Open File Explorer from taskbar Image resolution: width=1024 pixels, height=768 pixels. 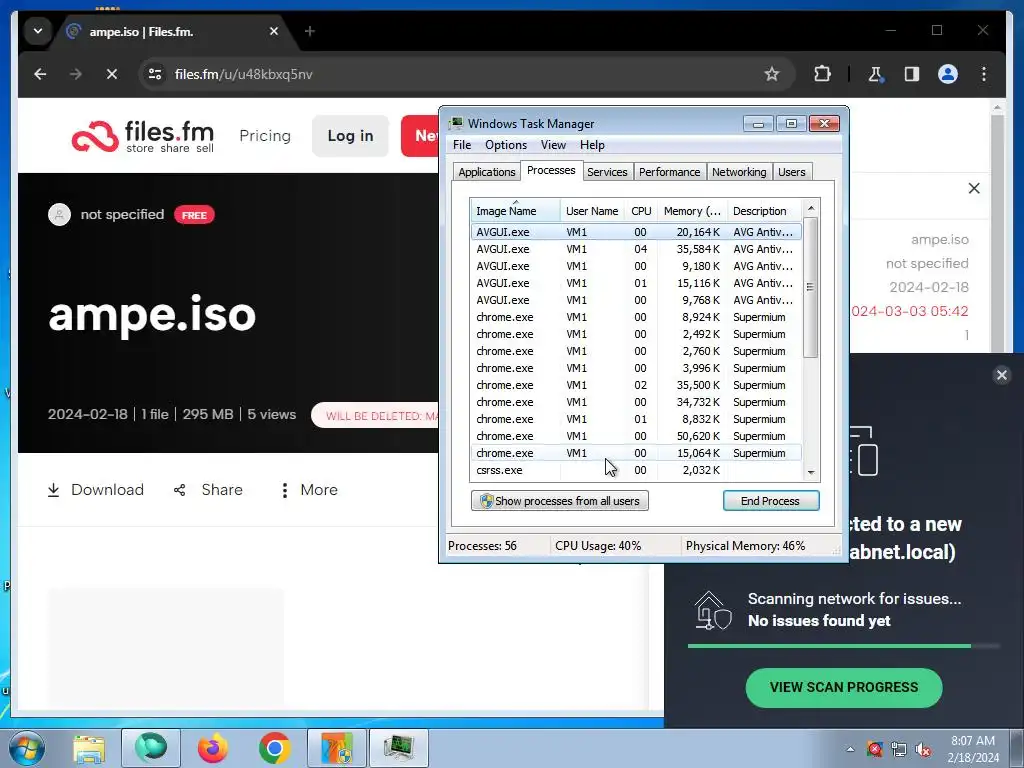(89, 748)
